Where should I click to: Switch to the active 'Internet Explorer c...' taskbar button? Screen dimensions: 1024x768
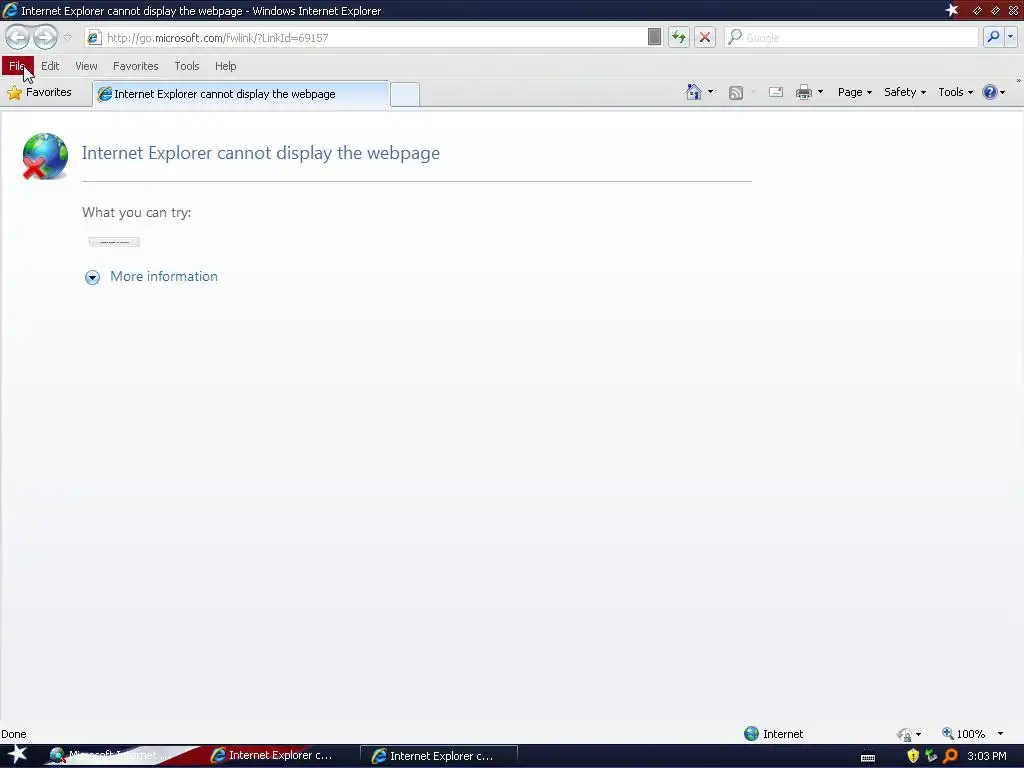tap(439, 756)
